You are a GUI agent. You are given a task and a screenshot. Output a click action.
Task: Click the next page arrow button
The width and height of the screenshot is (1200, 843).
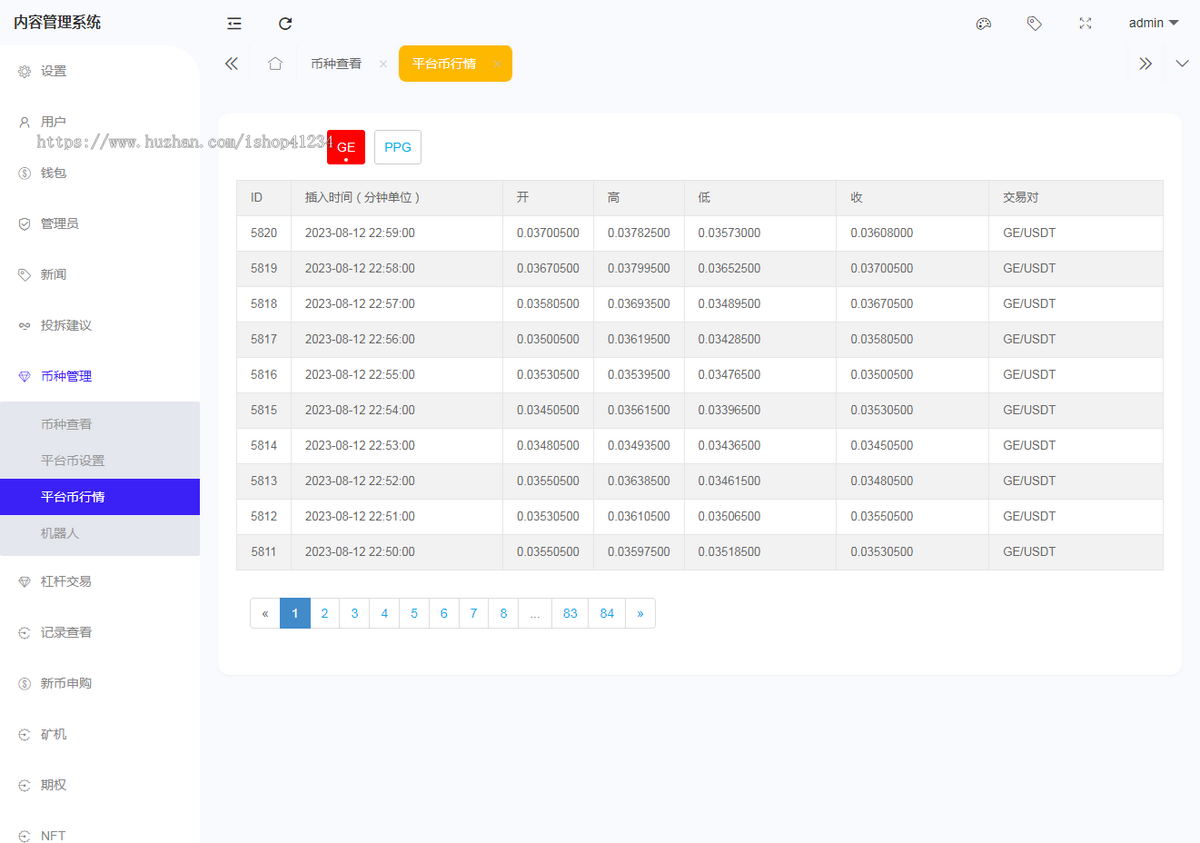pyautogui.click(x=640, y=613)
